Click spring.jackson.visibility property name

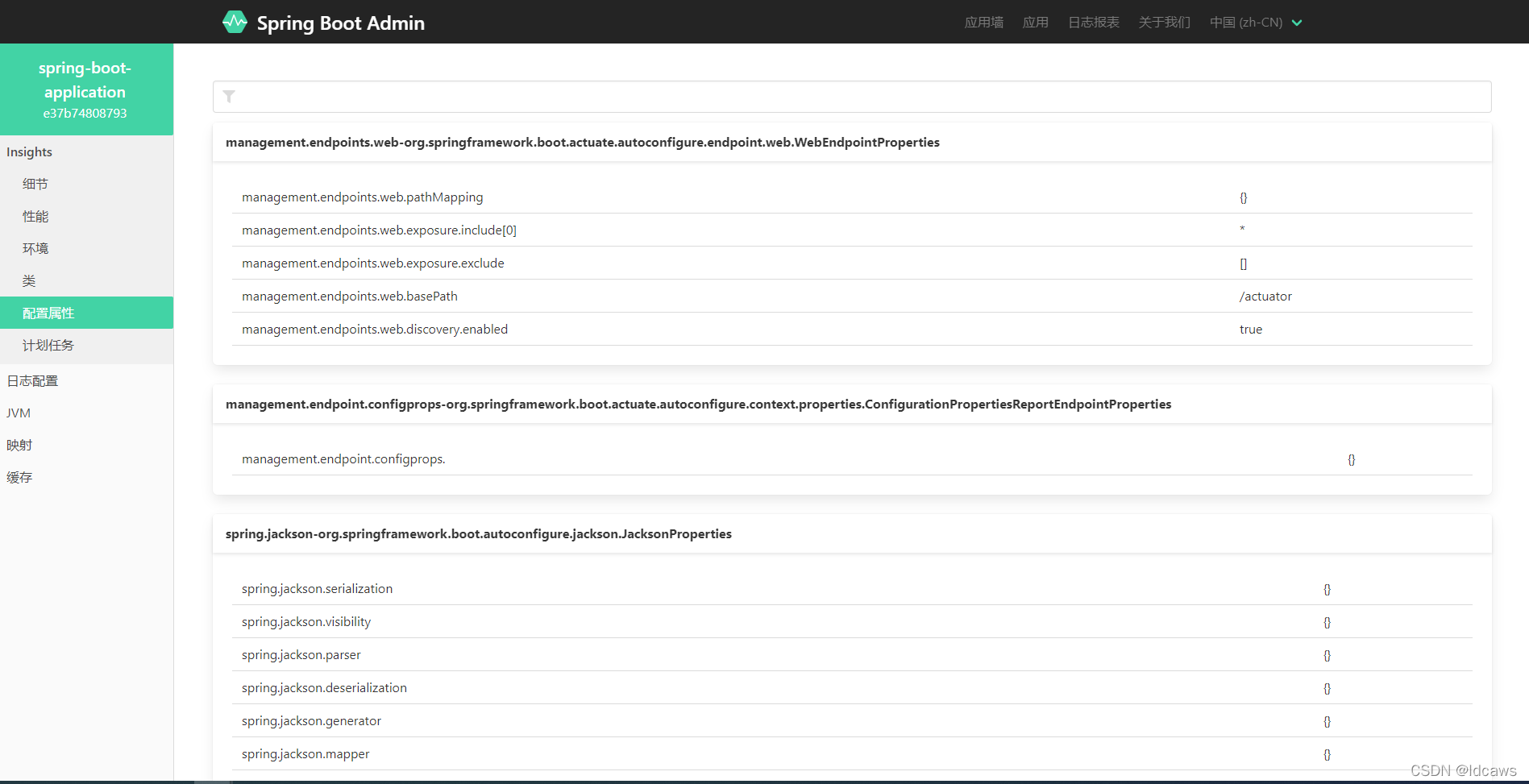[x=306, y=622]
